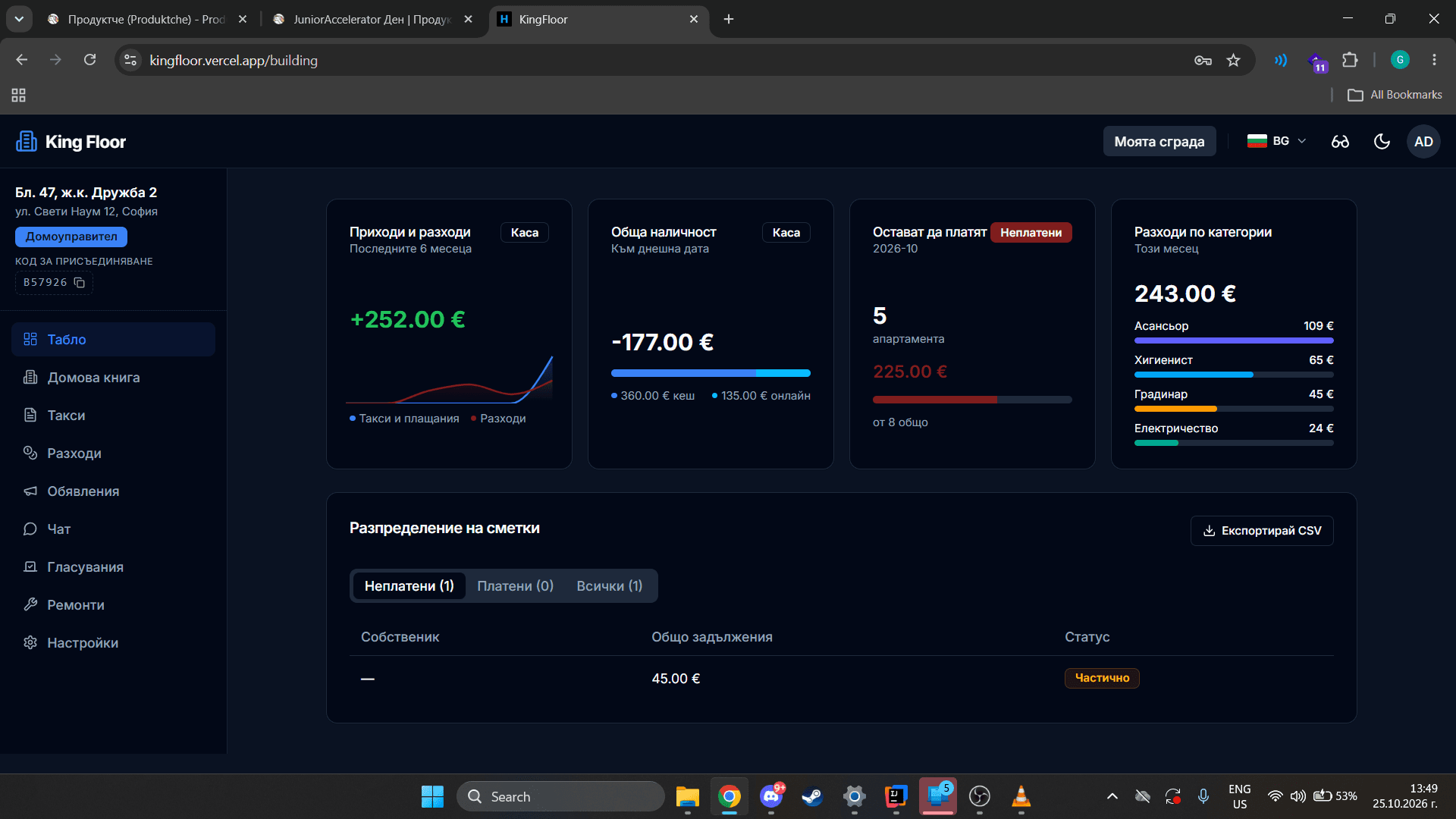
Task: Export accounts with Експортирай CSV
Action: 1262,531
